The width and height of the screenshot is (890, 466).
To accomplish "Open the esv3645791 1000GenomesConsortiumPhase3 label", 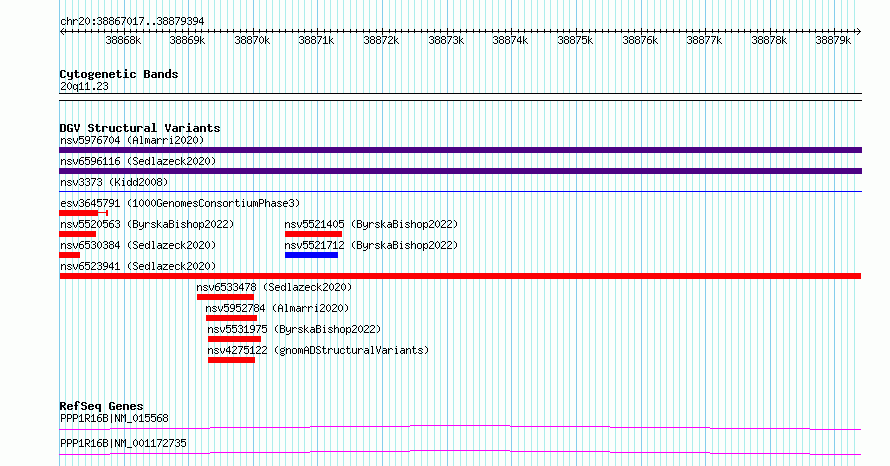I will click(x=180, y=203).
